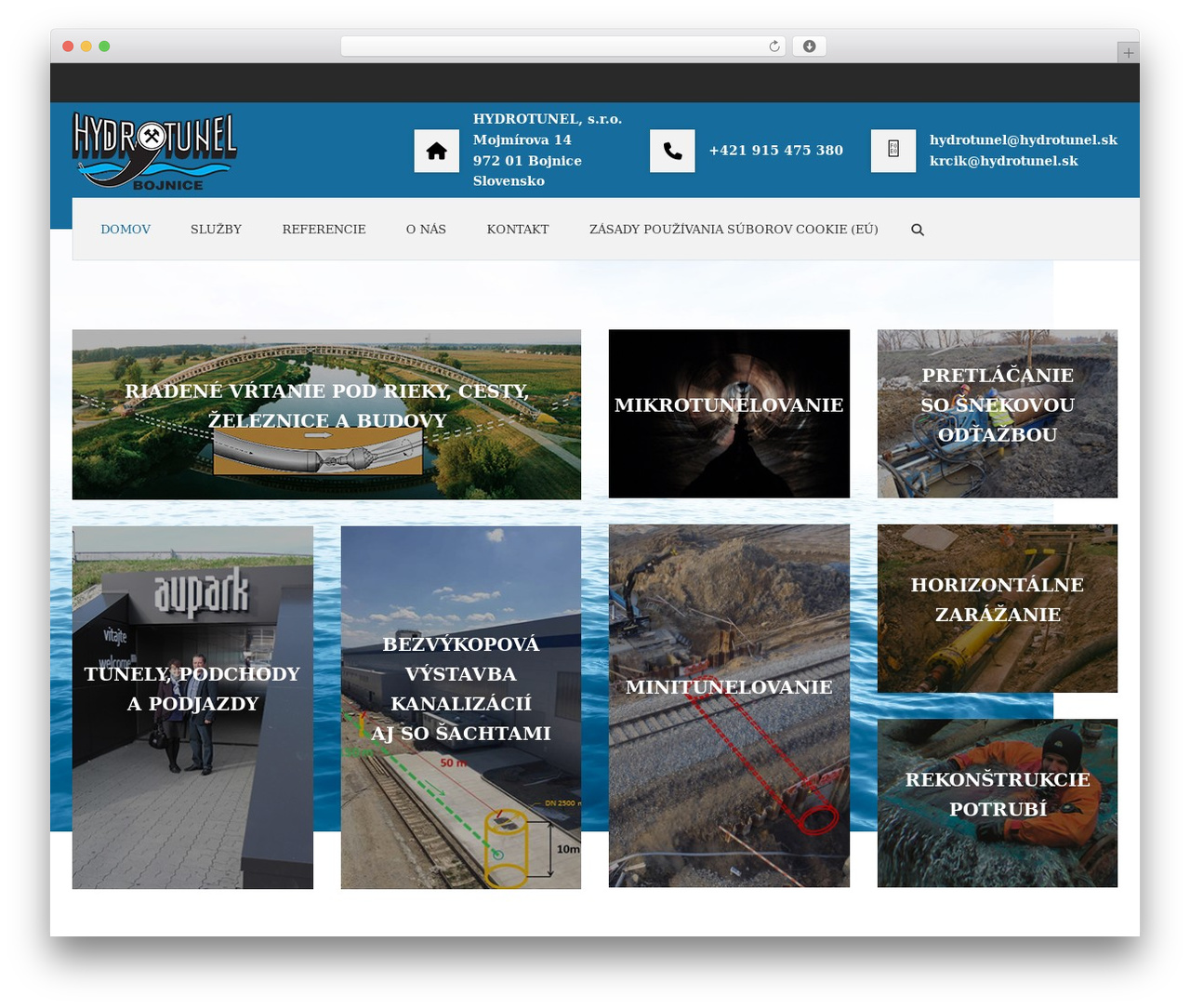Screen dimensions: 1190x1008
Task: Click the krcik@hydrotunel.sk email link
Action: (1004, 161)
